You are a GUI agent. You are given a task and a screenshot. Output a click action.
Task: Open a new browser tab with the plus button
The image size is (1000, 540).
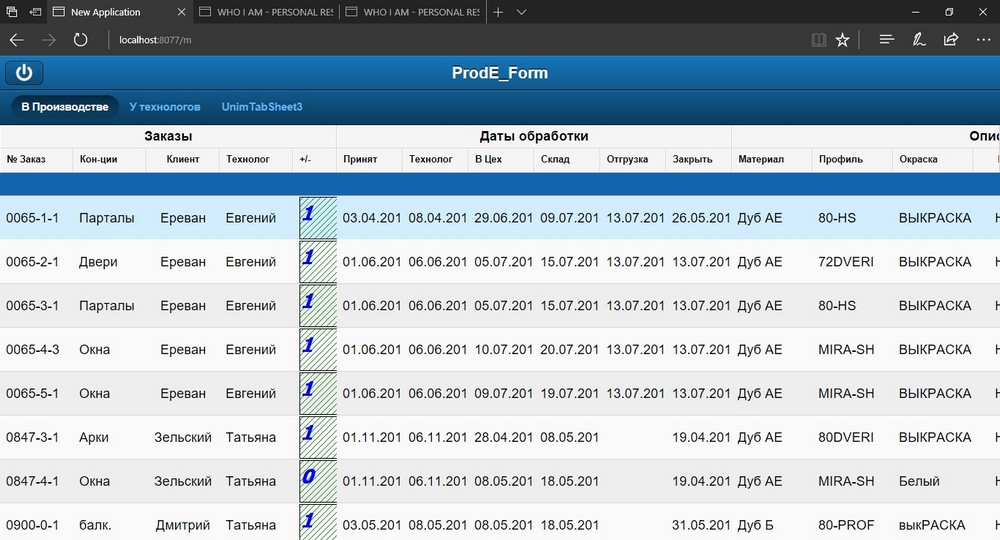[x=498, y=12]
